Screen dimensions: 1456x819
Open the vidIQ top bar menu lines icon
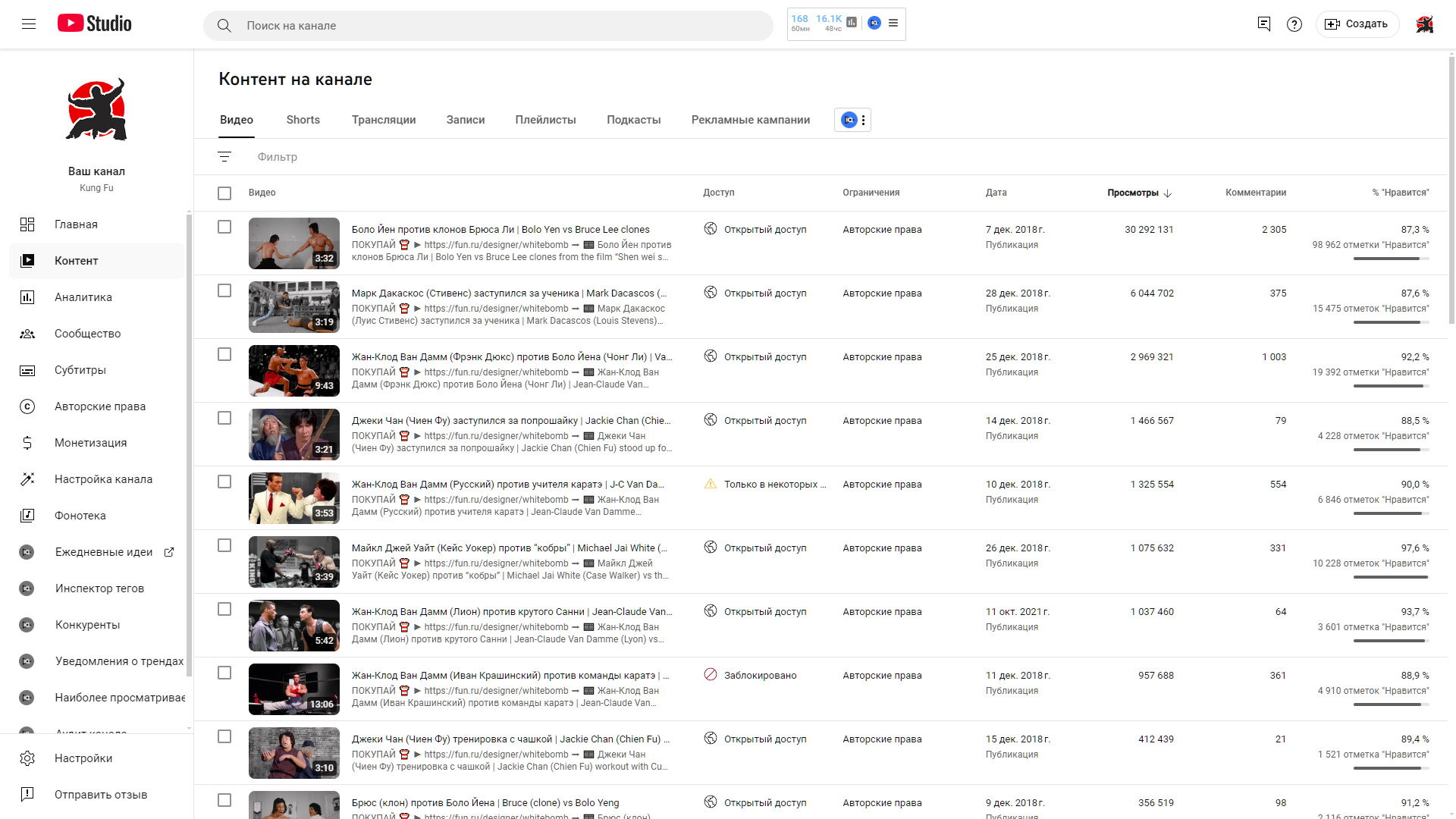pyautogui.click(x=893, y=23)
